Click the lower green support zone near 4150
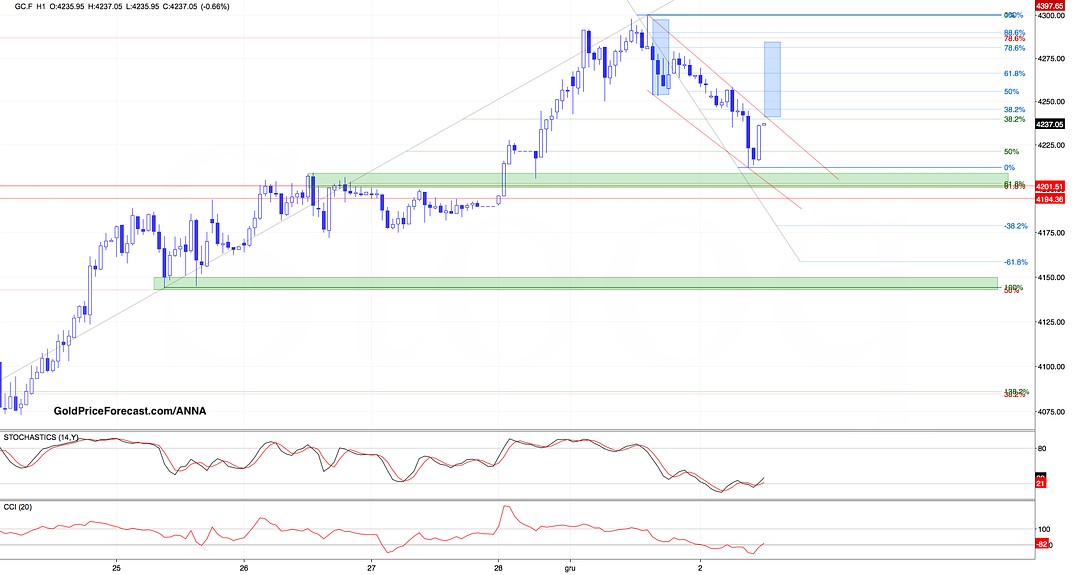Viewport: 1080px width, 575px height. coord(575,283)
